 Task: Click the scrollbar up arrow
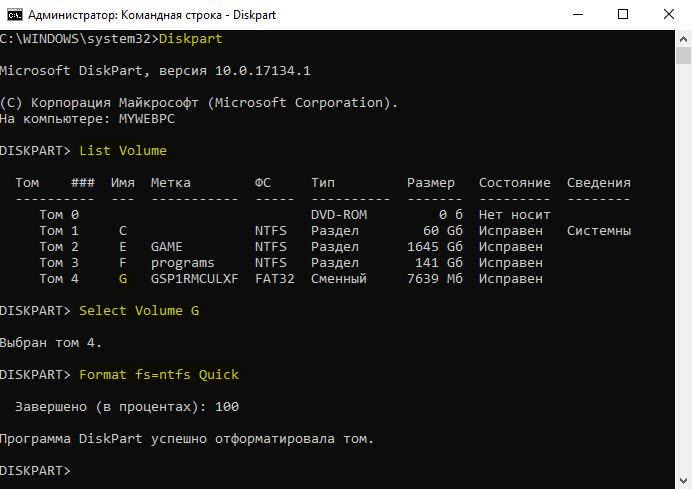coord(683,39)
